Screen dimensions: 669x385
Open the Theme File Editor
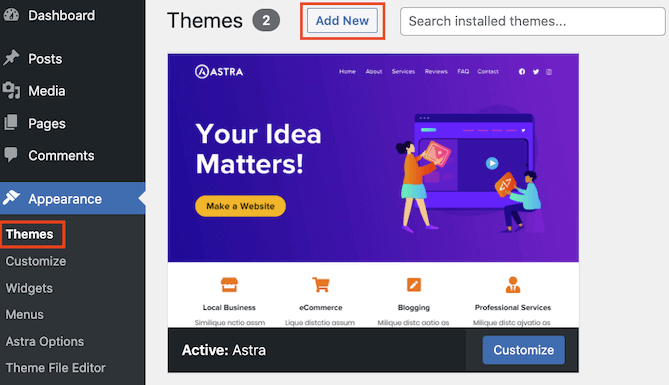pyautogui.click(x=55, y=368)
